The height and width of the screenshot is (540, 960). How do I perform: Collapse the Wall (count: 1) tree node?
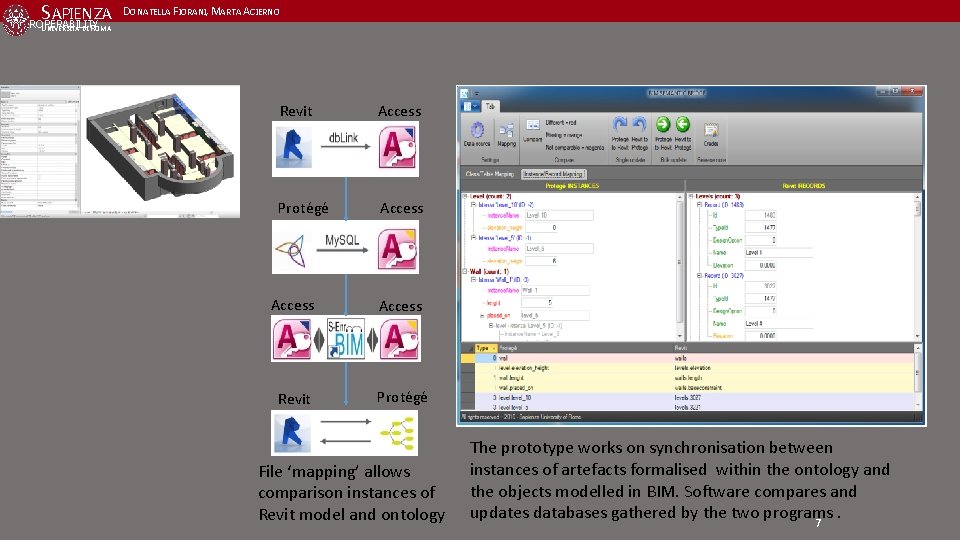pos(465,271)
